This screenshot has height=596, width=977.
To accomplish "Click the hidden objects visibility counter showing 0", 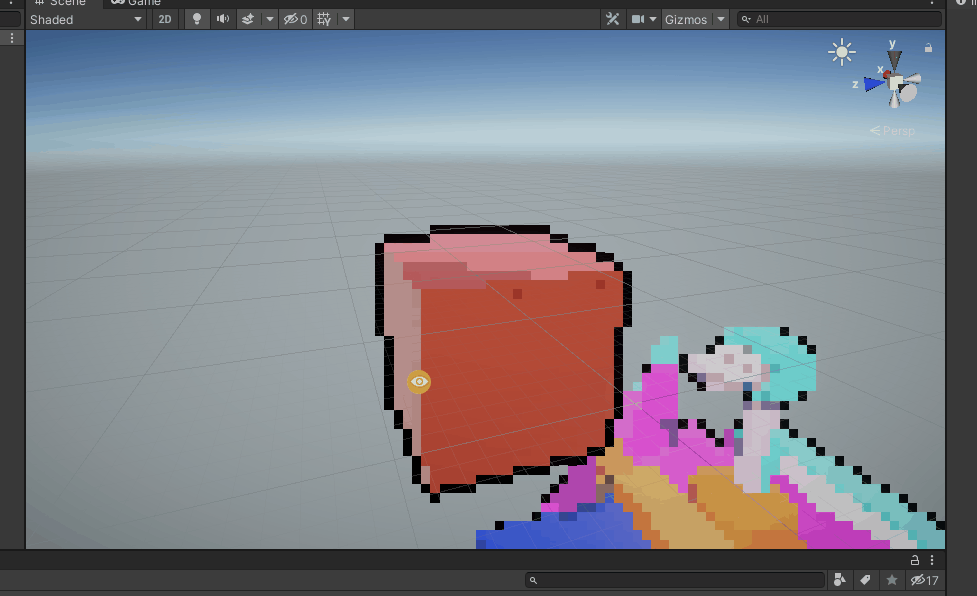I will [295, 19].
